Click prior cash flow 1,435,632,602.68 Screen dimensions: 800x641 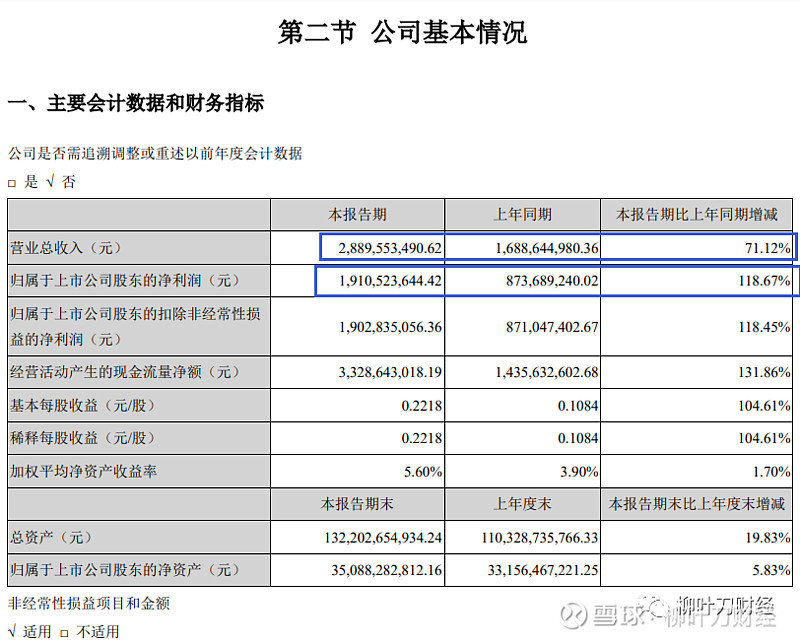coord(547,372)
